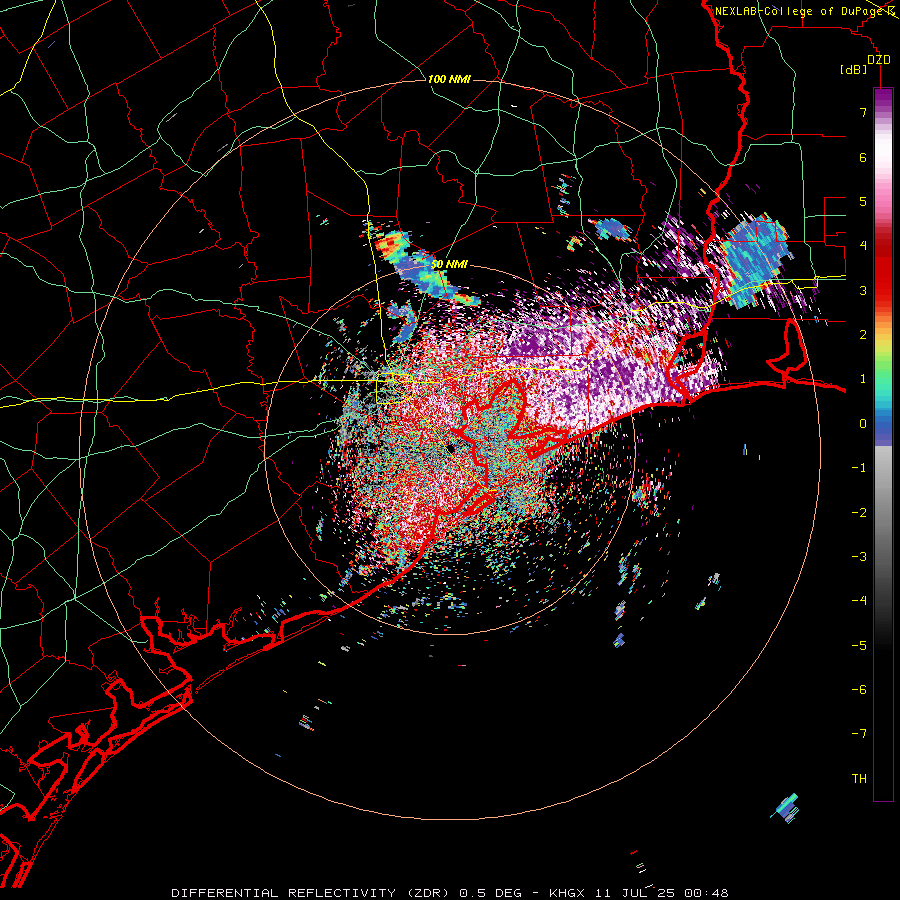
Task: Click the '-2' value on dB scale
Action: pyautogui.click(x=859, y=513)
